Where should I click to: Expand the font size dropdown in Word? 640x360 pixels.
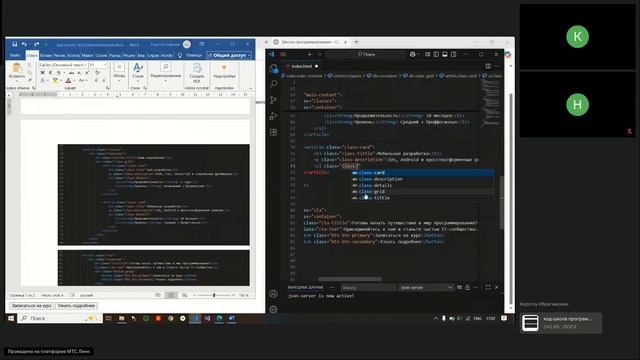pyautogui.click(x=105, y=65)
